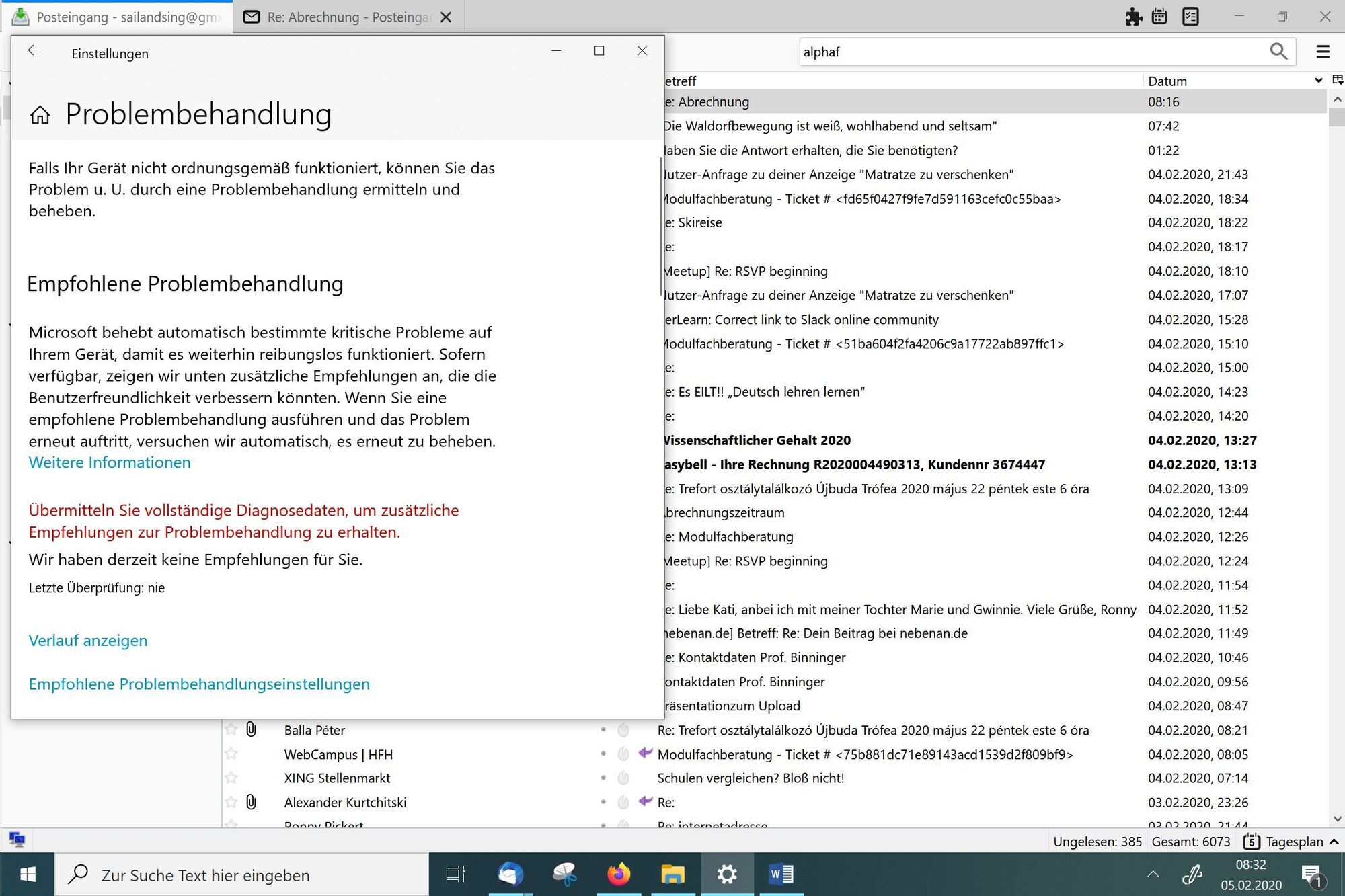The height and width of the screenshot is (896, 1345).
Task: Open Thunderbird from the taskbar
Action: (x=510, y=874)
